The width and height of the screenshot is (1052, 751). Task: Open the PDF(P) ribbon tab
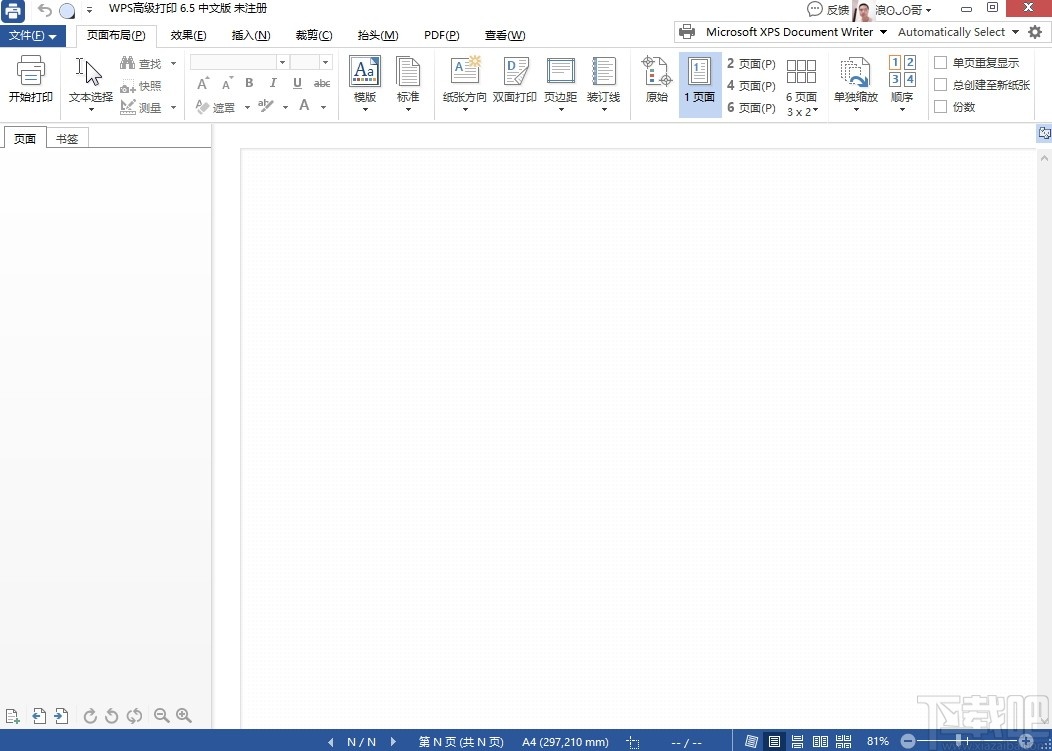(x=441, y=36)
